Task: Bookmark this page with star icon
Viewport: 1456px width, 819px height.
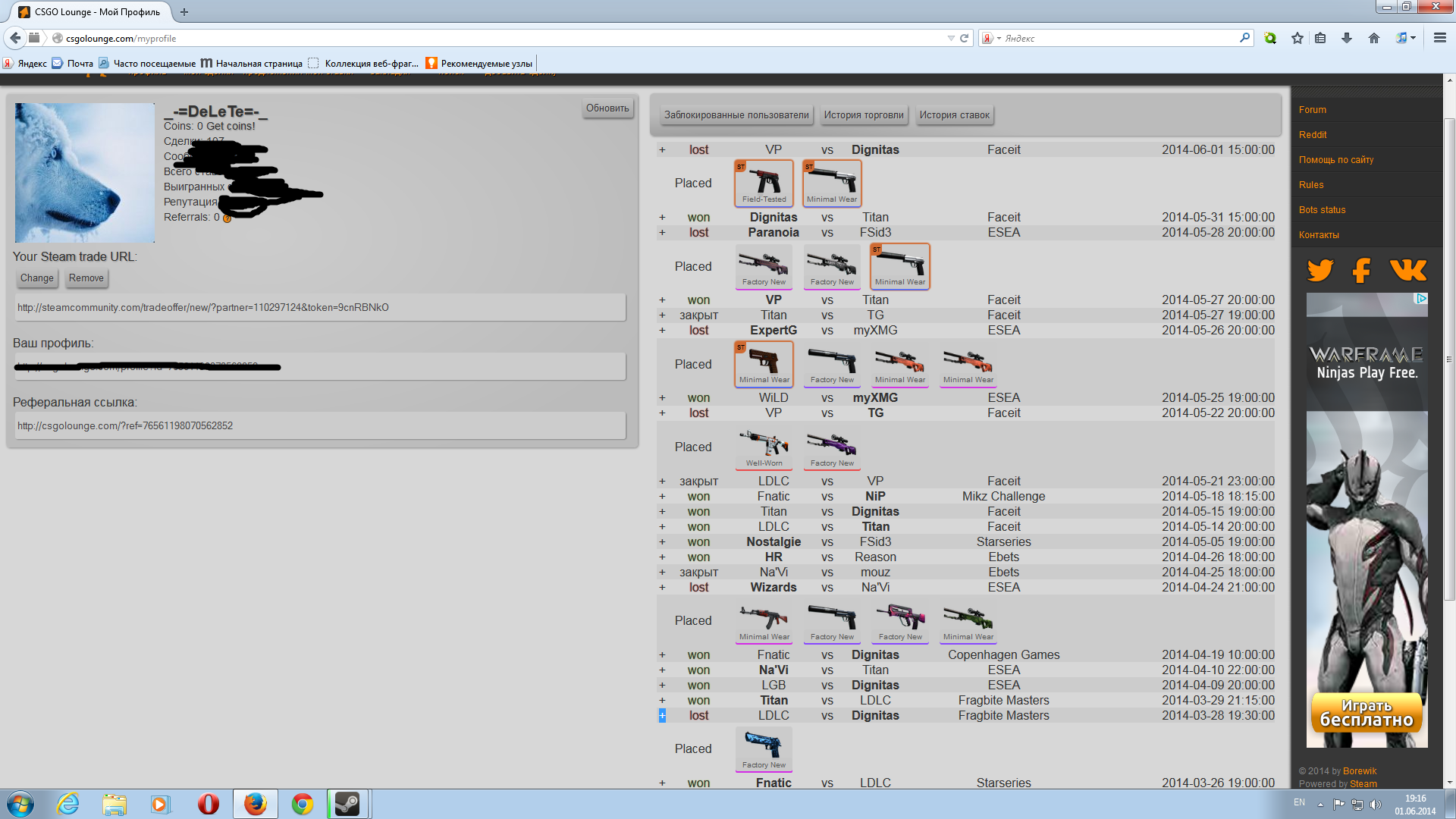Action: 1298,38
